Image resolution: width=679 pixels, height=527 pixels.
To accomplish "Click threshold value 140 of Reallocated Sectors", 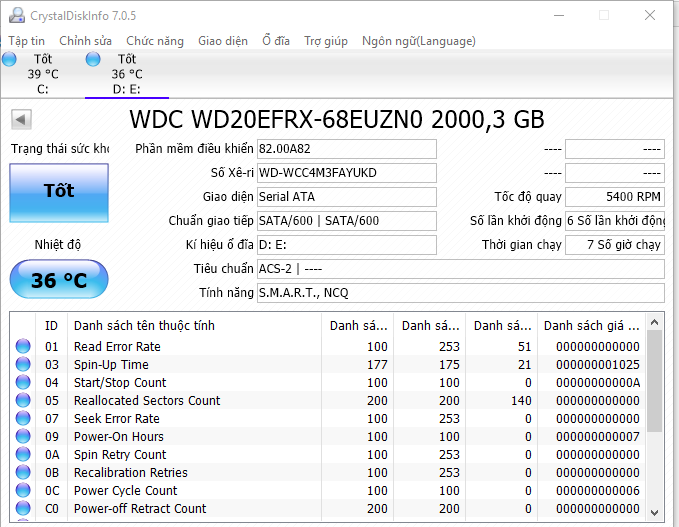I will 521,401.
